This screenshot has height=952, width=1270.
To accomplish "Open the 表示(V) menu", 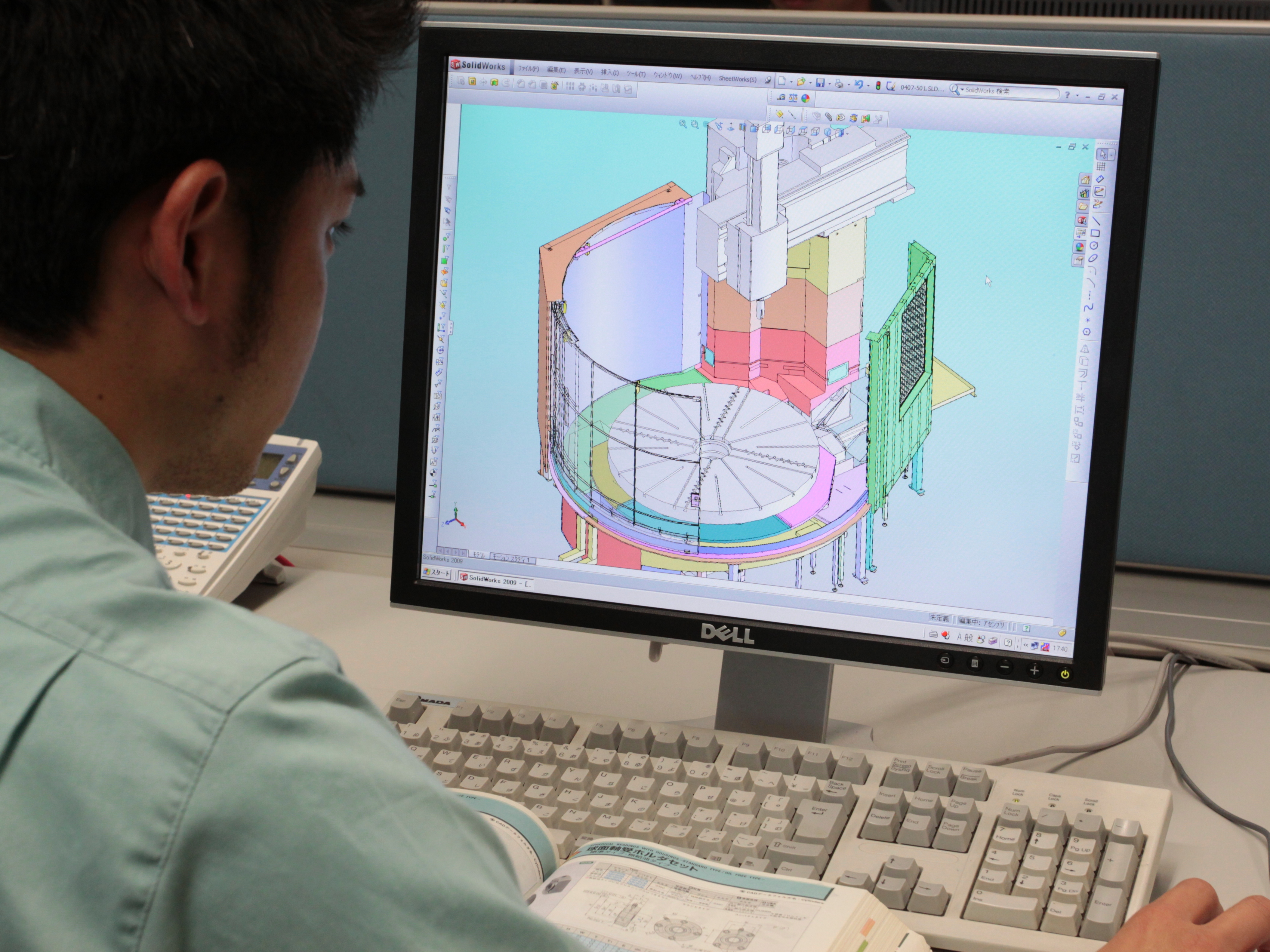I will tap(583, 72).
